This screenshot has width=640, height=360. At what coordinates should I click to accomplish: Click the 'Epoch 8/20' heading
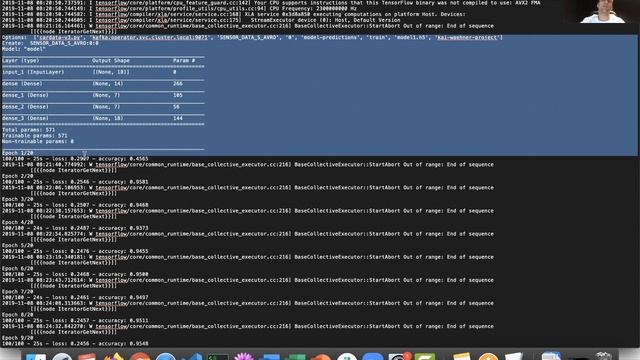18,315
